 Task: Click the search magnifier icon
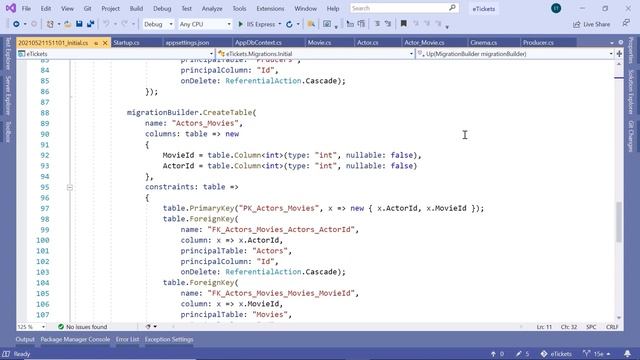[452, 8]
